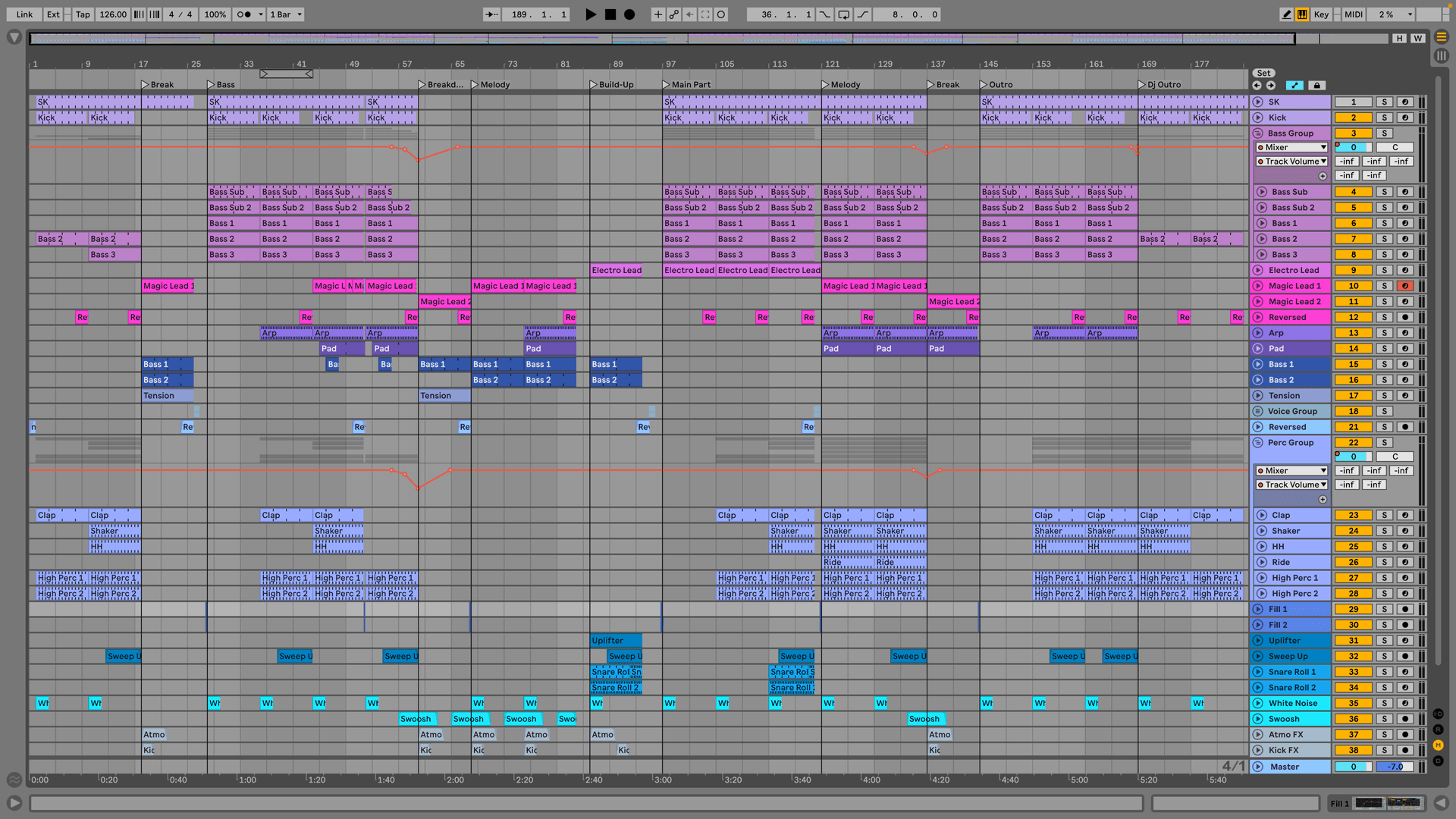1456x819 pixels.
Task: Click the Set locator button
Action: click(1263, 73)
